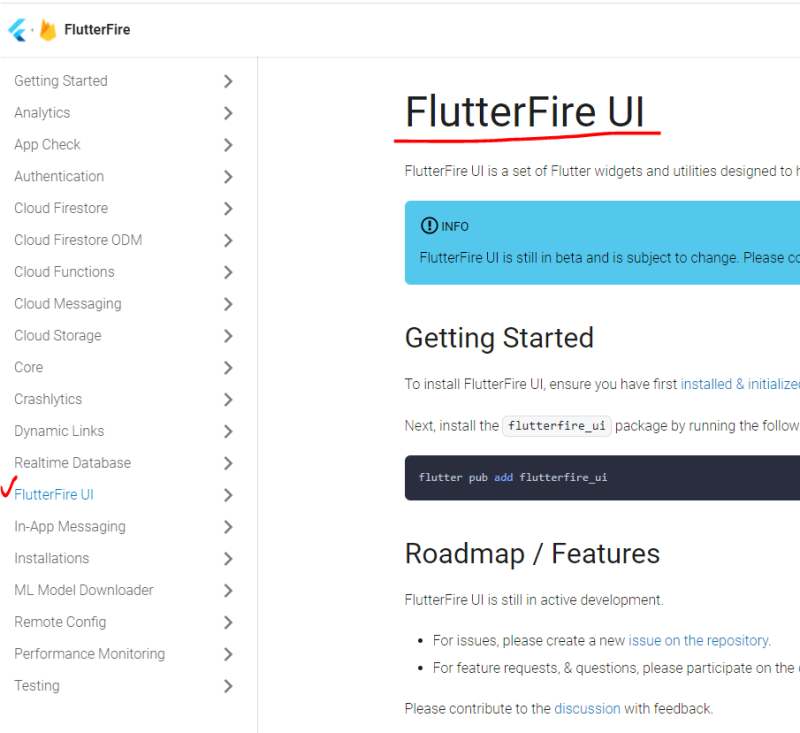The image size is (800, 733).
Task: Expand the Getting Started section chevron
Action: (228, 81)
